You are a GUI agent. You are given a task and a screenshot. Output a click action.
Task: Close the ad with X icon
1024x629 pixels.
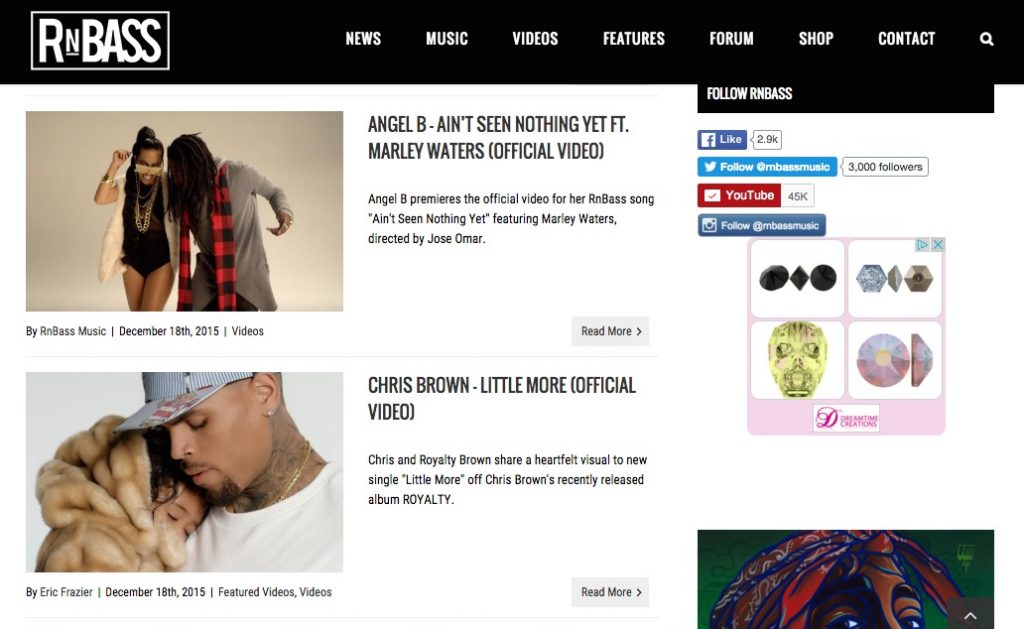pyautogui.click(x=938, y=244)
